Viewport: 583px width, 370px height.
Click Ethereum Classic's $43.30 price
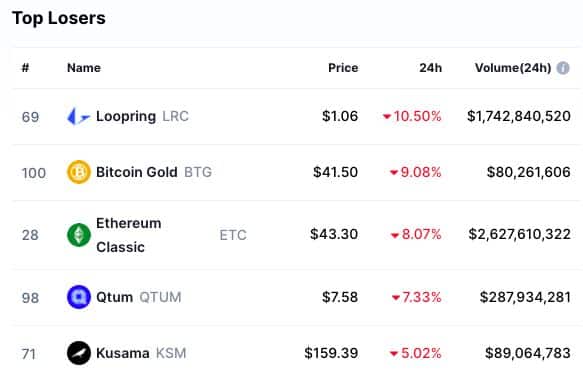(x=334, y=234)
